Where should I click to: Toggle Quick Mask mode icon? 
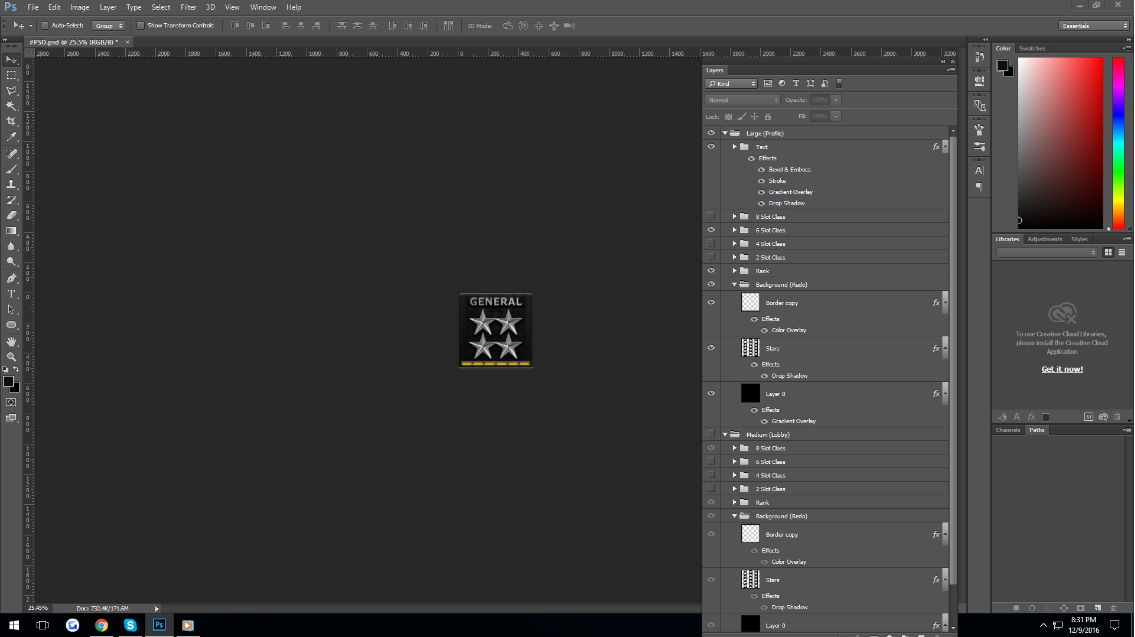11,402
